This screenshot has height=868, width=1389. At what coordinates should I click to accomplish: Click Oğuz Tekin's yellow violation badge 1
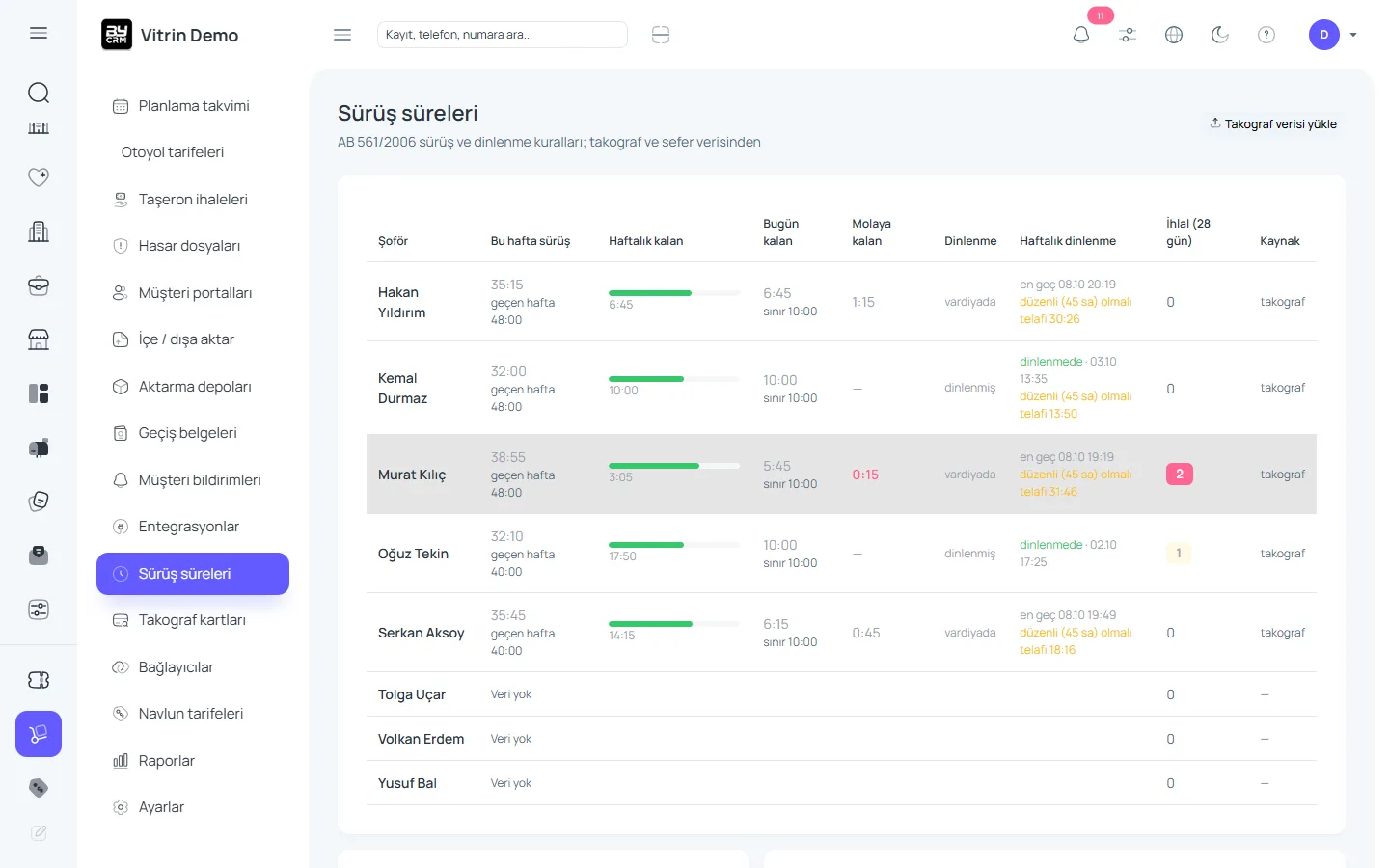(1178, 554)
